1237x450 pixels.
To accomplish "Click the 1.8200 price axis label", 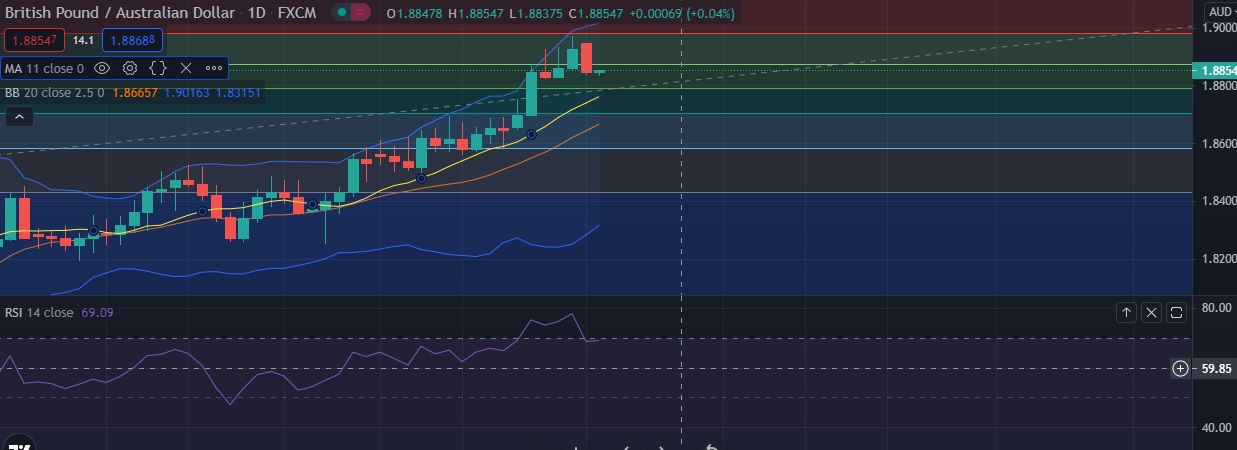I will pyautogui.click(x=1220, y=258).
